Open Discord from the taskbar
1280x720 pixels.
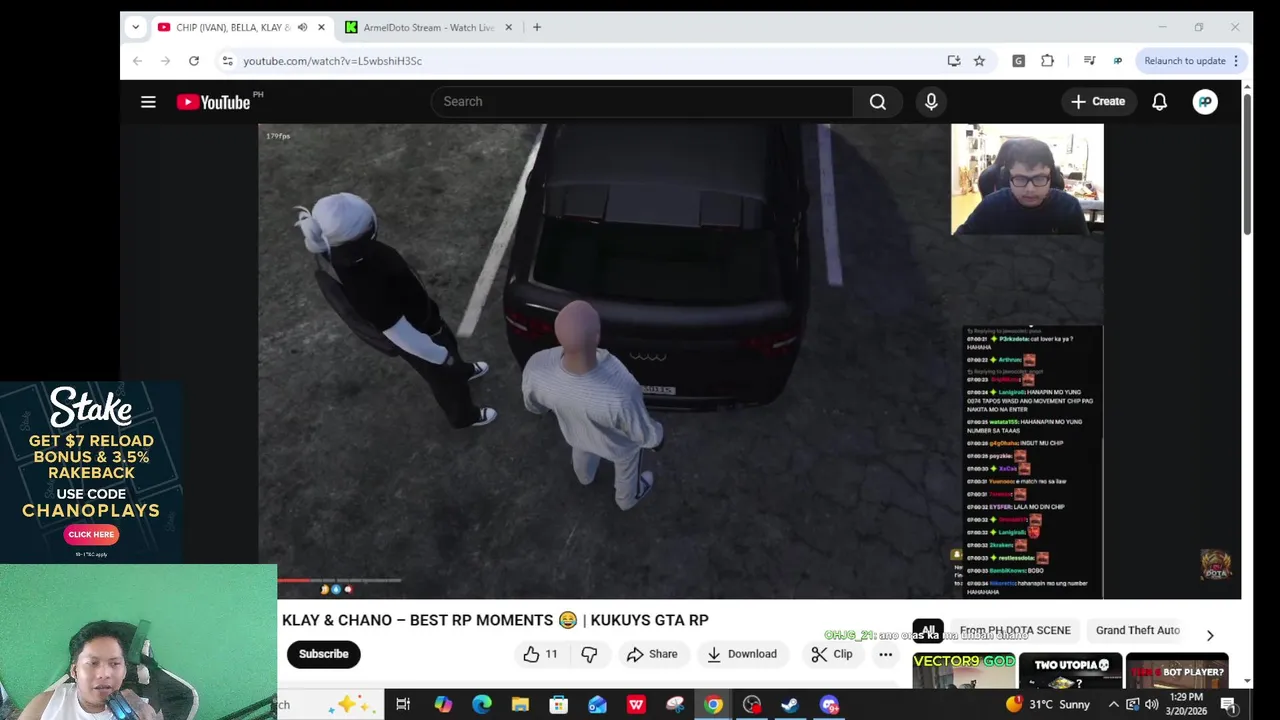click(829, 705)
